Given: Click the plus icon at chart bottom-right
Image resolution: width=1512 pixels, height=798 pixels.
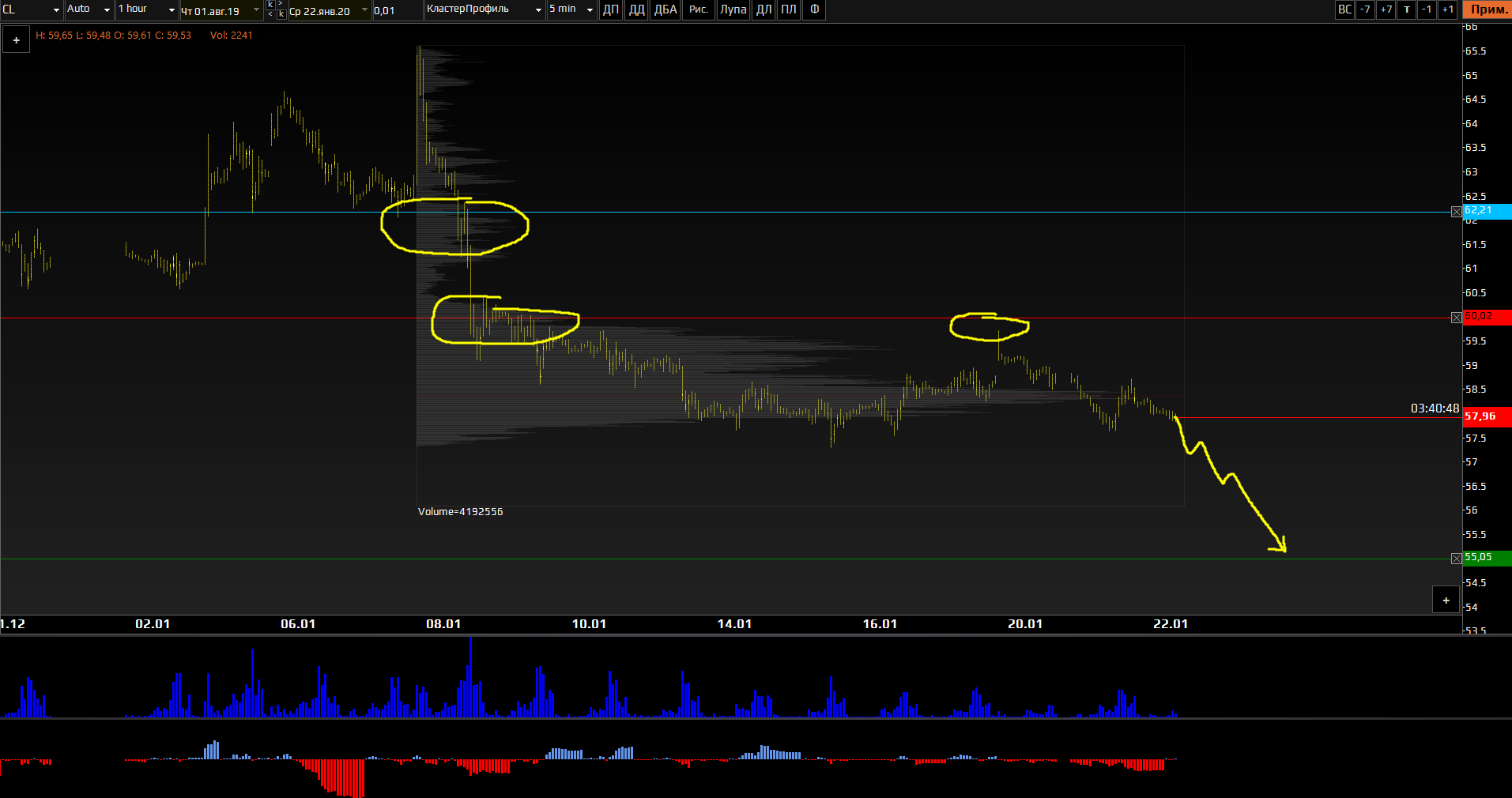Looking at the screenshot, I should [1446, 600].
